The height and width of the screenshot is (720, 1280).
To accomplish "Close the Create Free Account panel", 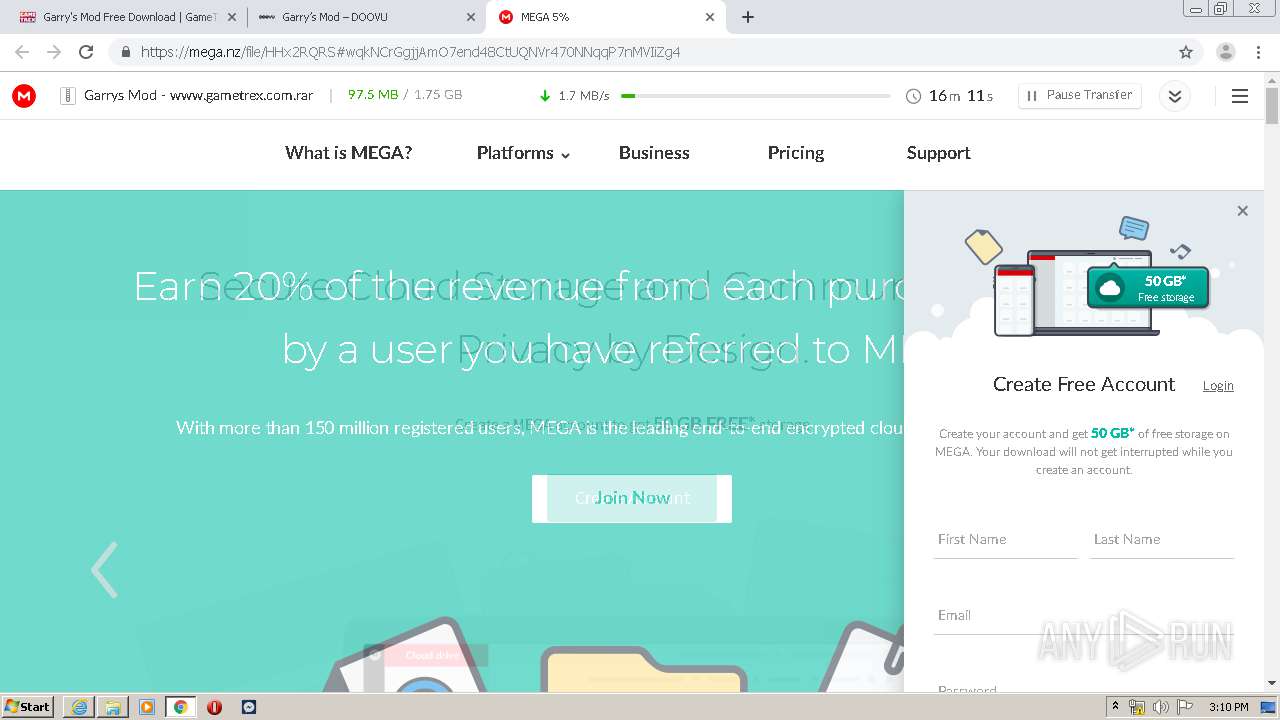I will point(1242,211).
